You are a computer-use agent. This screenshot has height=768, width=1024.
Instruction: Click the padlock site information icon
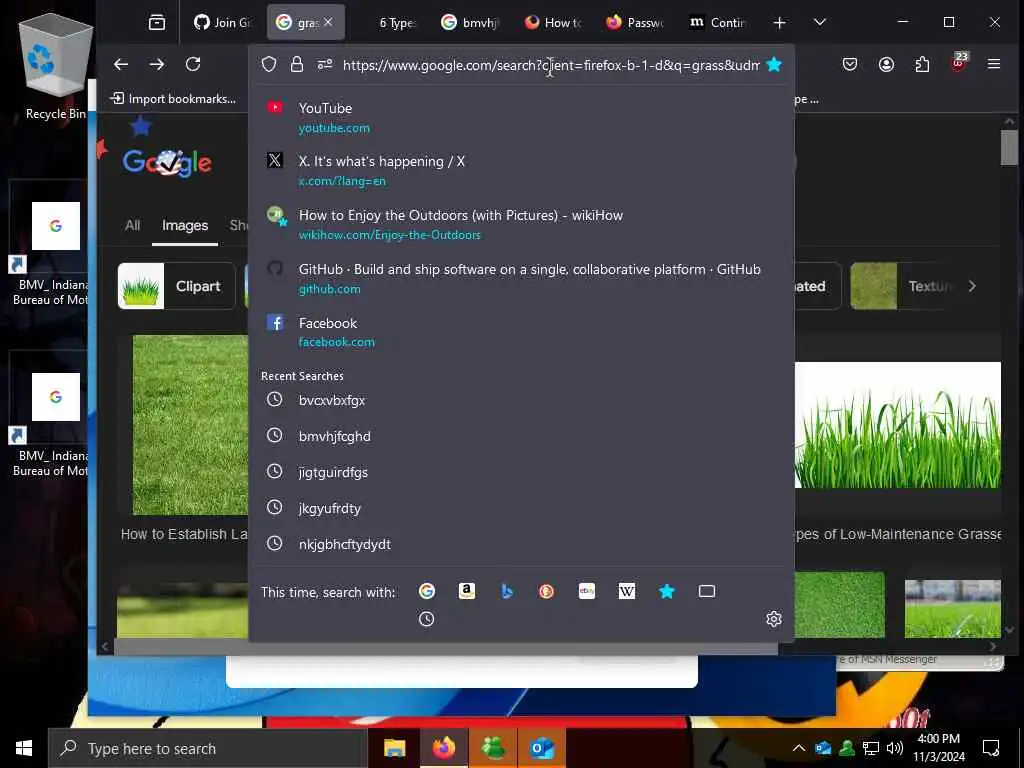coord(296,64)
